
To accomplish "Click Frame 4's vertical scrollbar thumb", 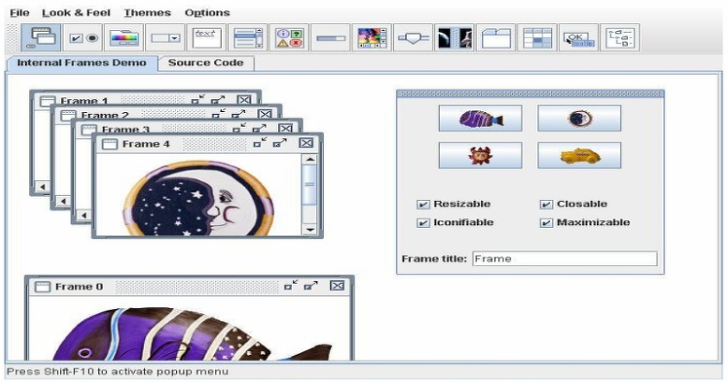I will (x=309, y=184).
